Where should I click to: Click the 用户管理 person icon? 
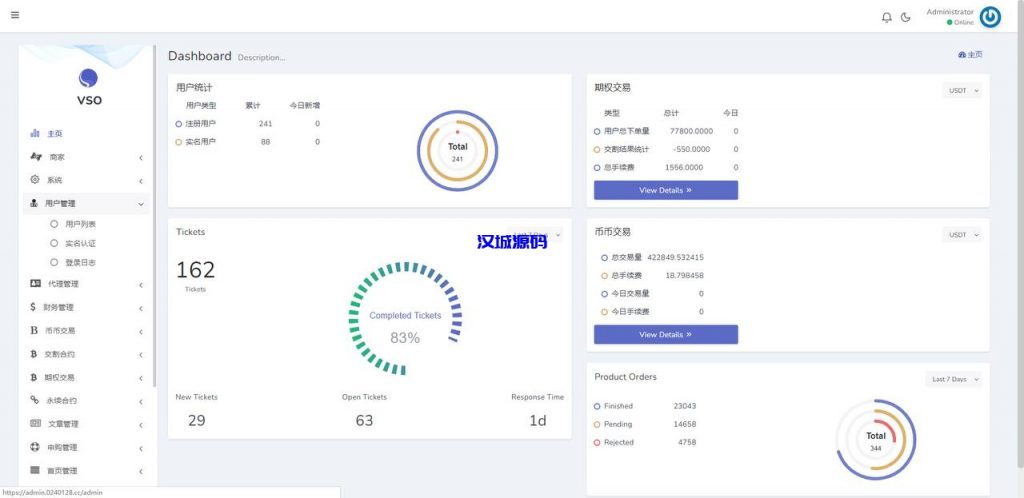coord(34,203)
